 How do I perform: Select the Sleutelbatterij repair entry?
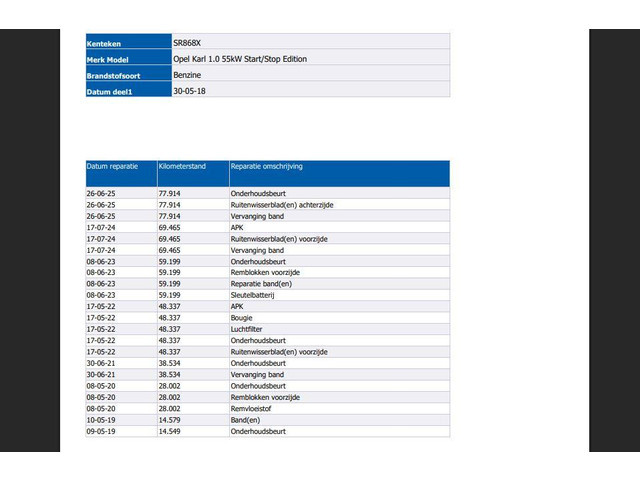251,296
